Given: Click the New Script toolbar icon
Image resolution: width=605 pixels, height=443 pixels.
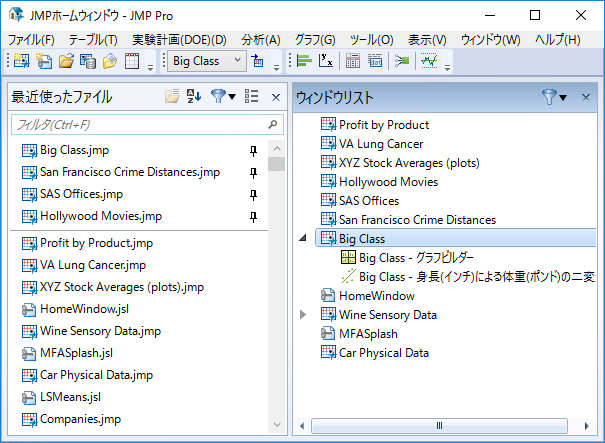Looking at the screenshot, I should (x=44, y=61).
